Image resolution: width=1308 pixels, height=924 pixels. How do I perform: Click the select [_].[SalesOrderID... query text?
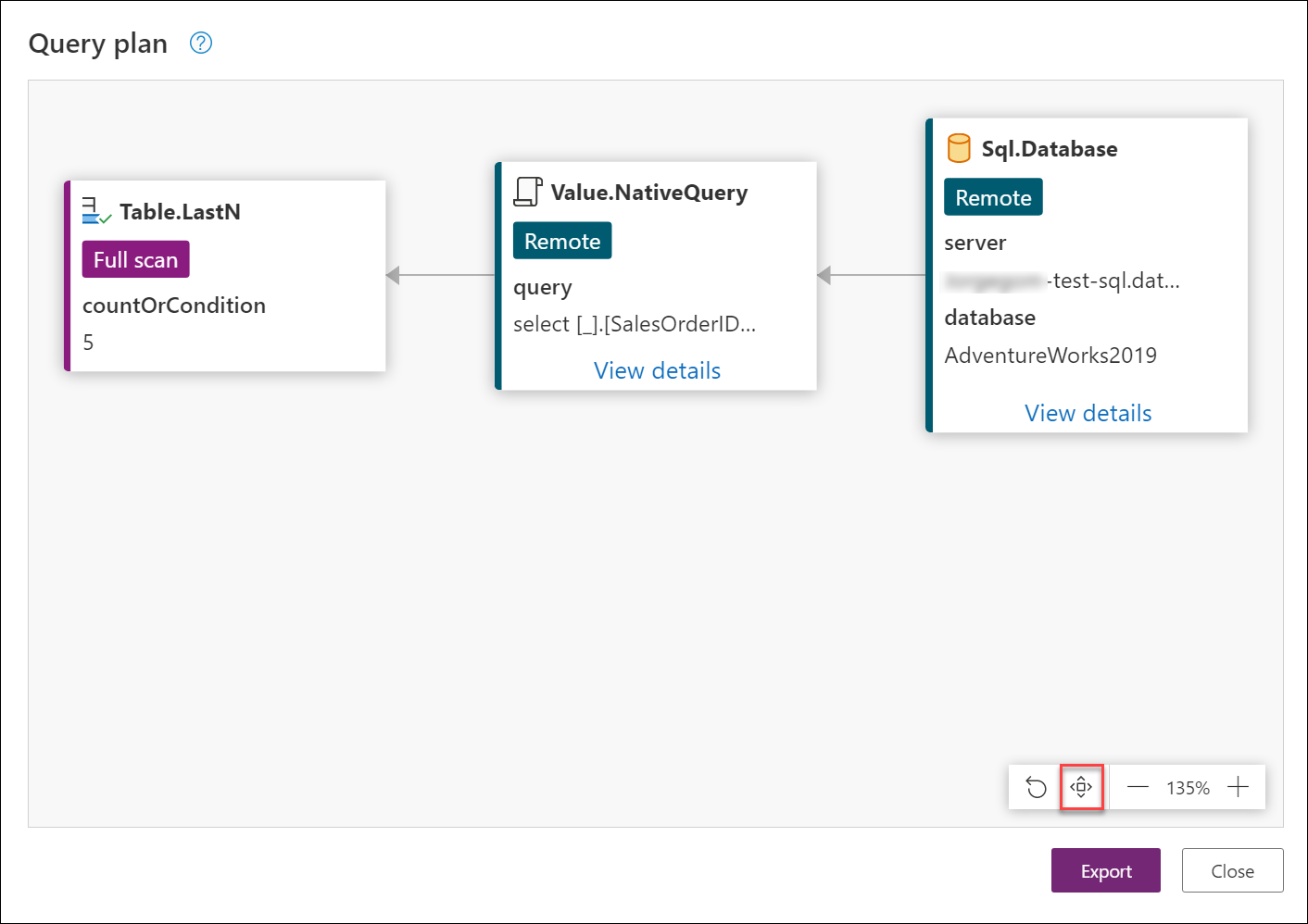[x=635, y=324]
